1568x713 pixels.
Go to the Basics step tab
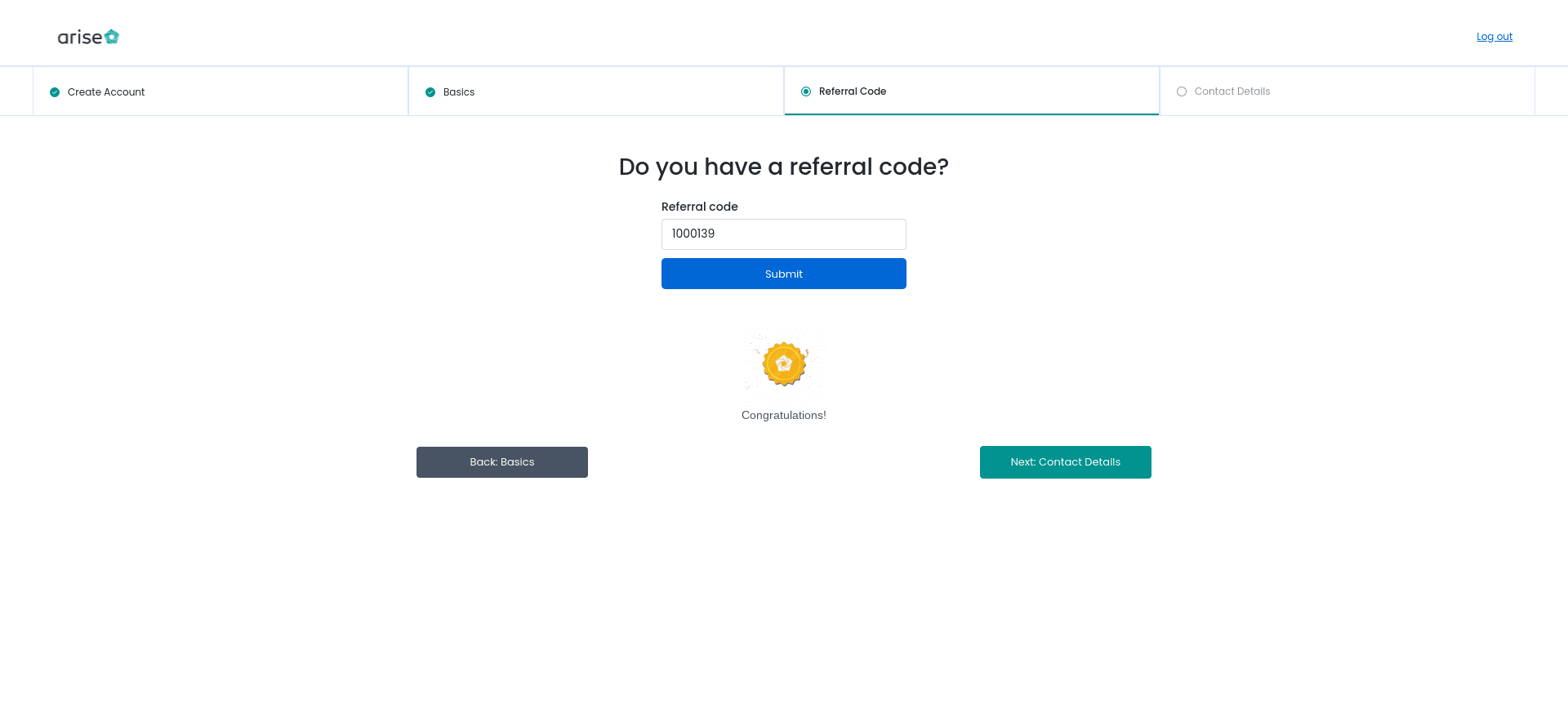coord(596,91)
